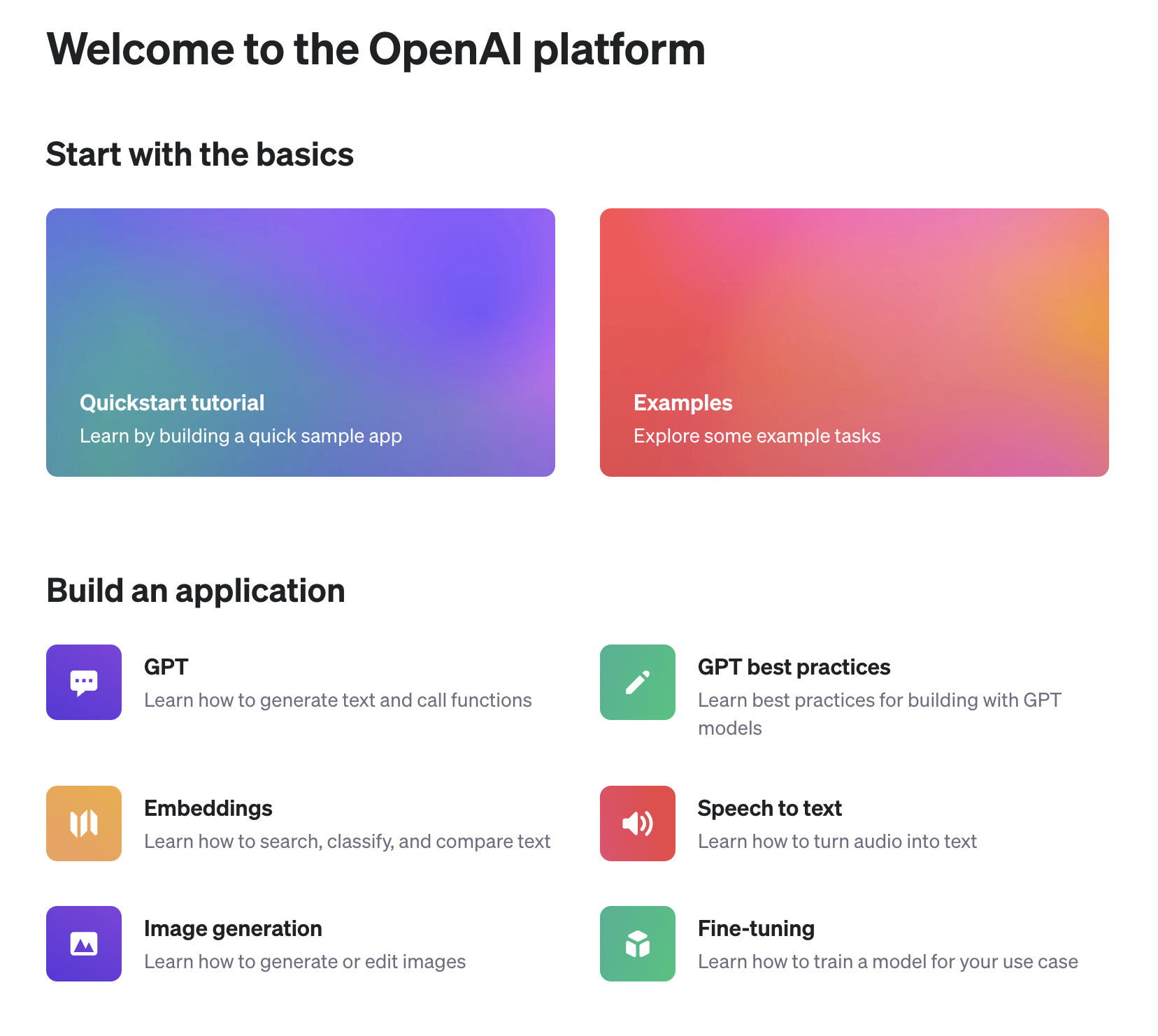This screenshot has height=1036, width=1158.
Task: Click the 'Build an application' heading
Action: click(x=196, y=591)
